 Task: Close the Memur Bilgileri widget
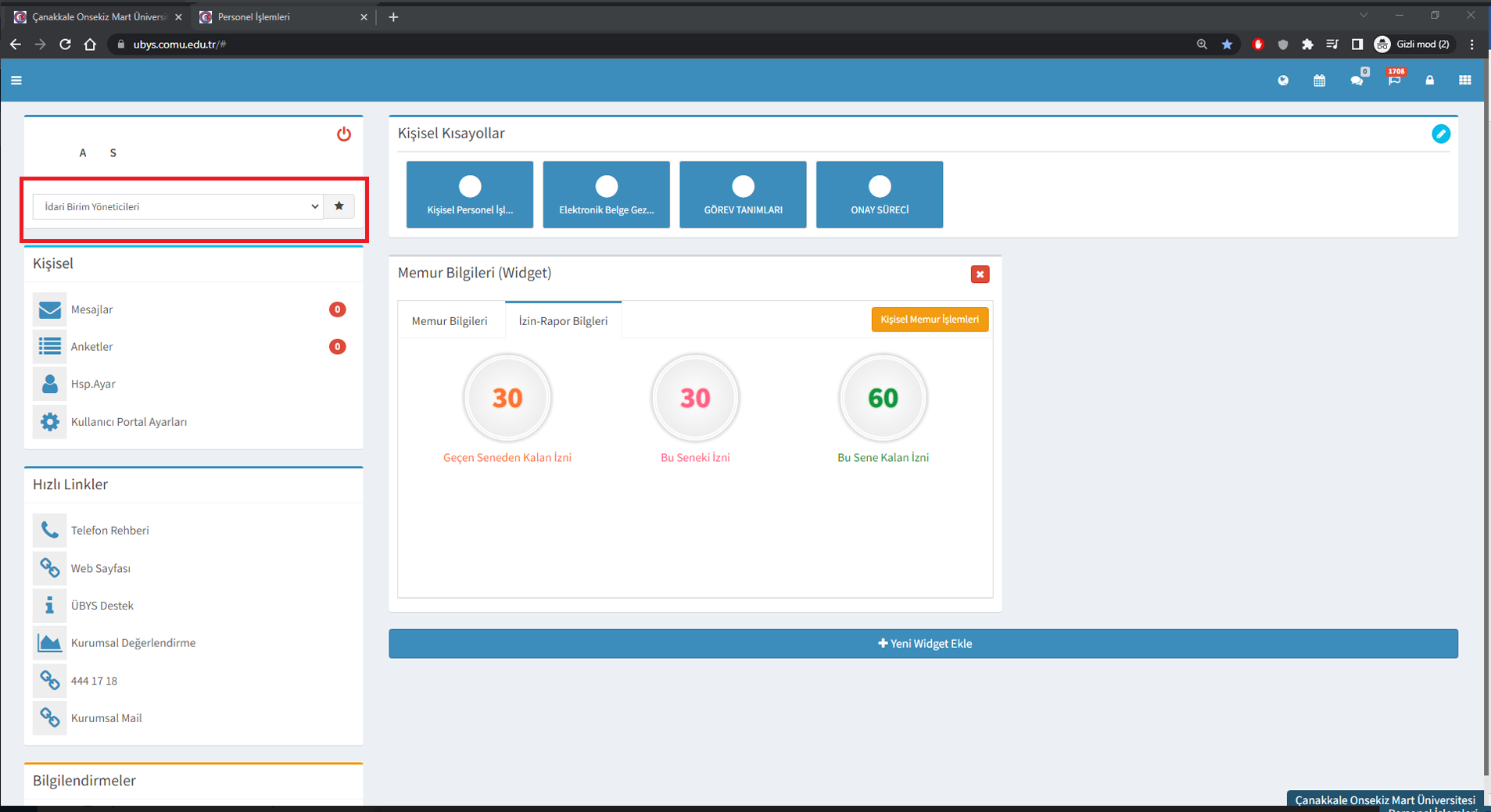coord(979,274)
